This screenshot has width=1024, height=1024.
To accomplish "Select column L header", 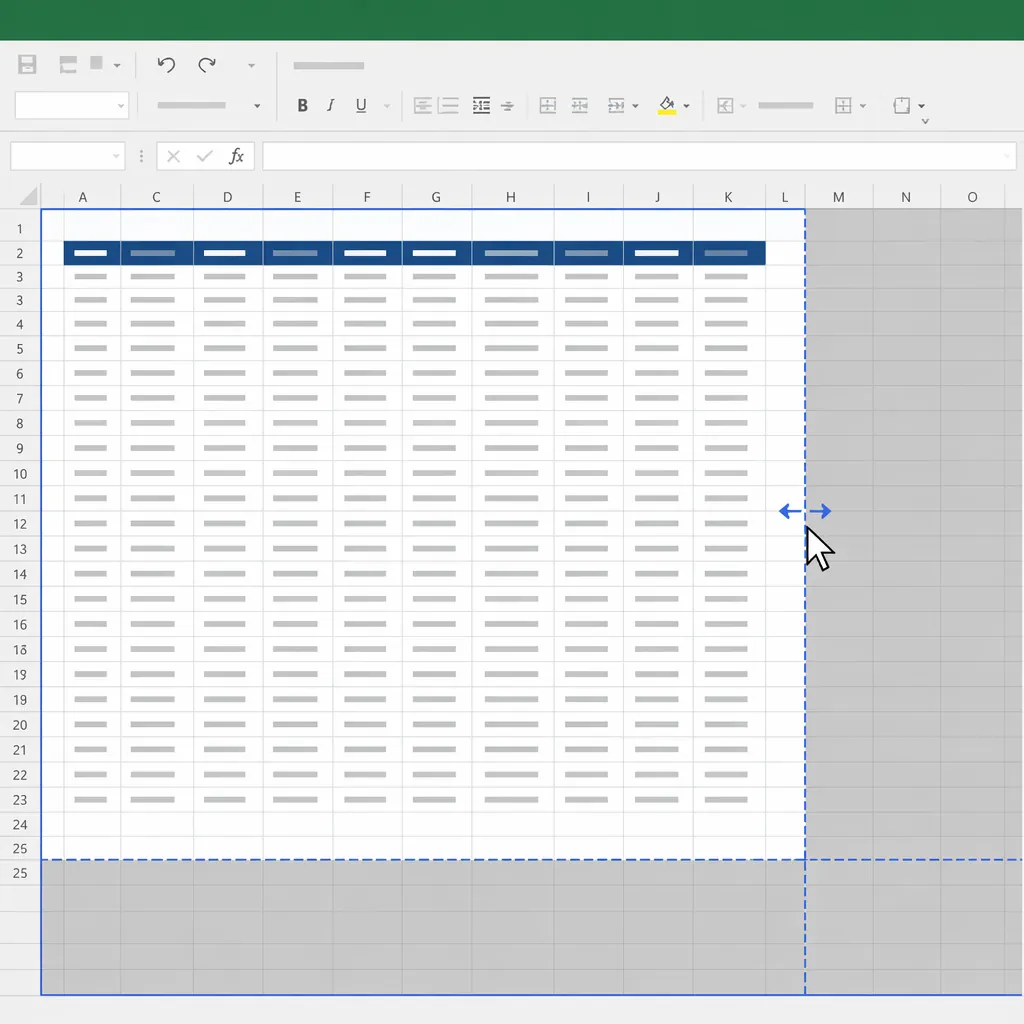I will [784, 197].
